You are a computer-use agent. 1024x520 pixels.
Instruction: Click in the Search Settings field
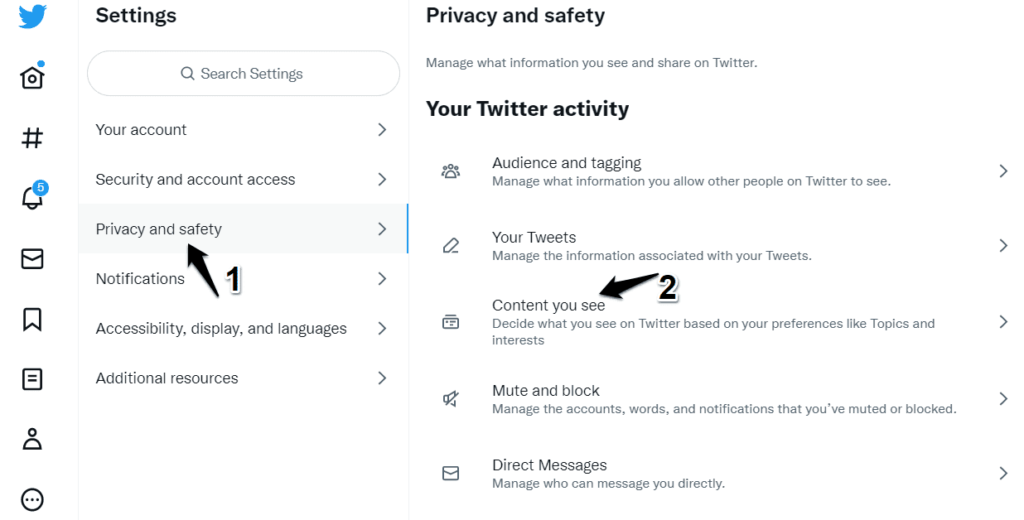tap(243, 73)
